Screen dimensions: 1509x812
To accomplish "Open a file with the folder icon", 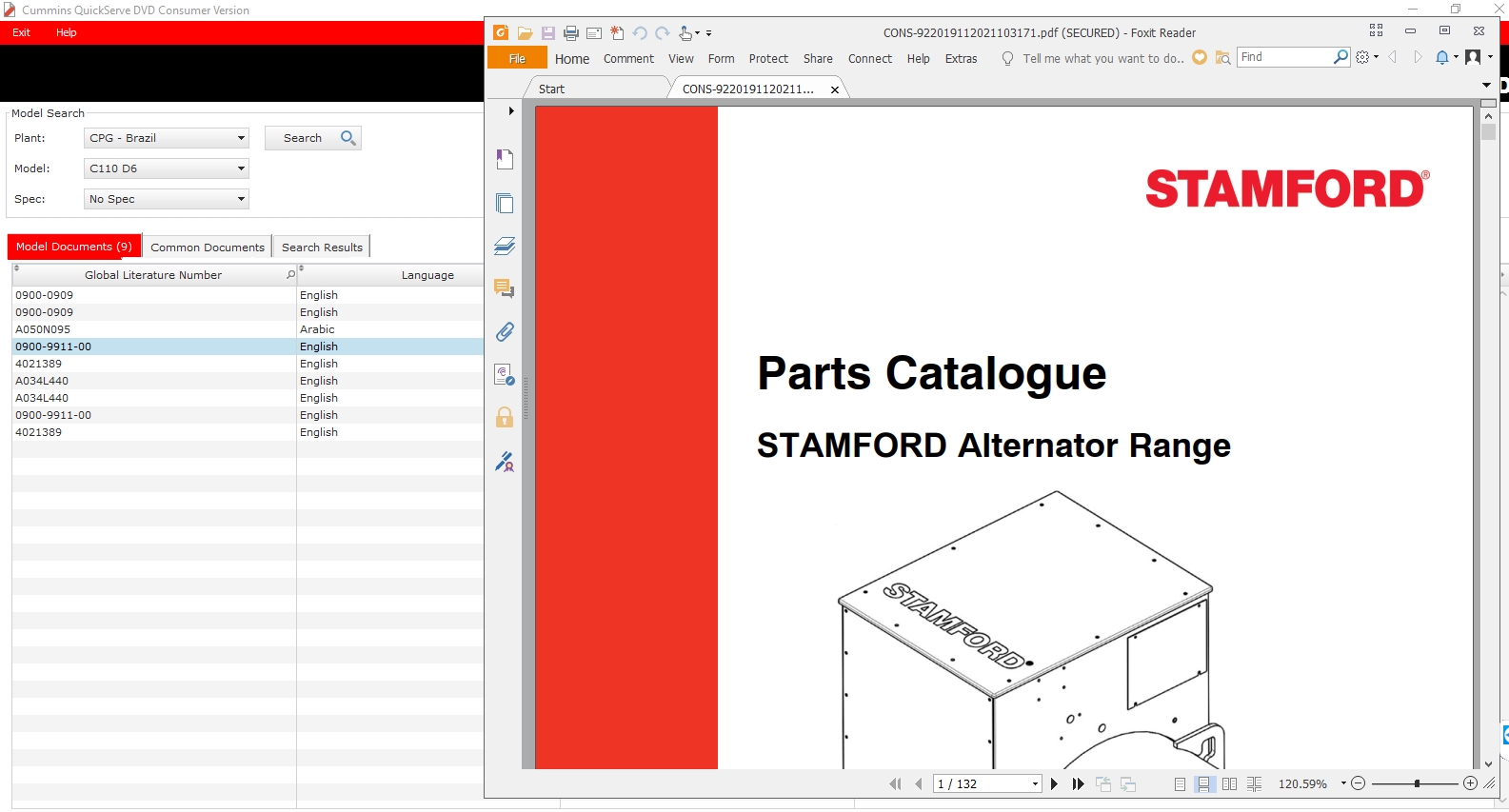I will (x=525, y=33).
